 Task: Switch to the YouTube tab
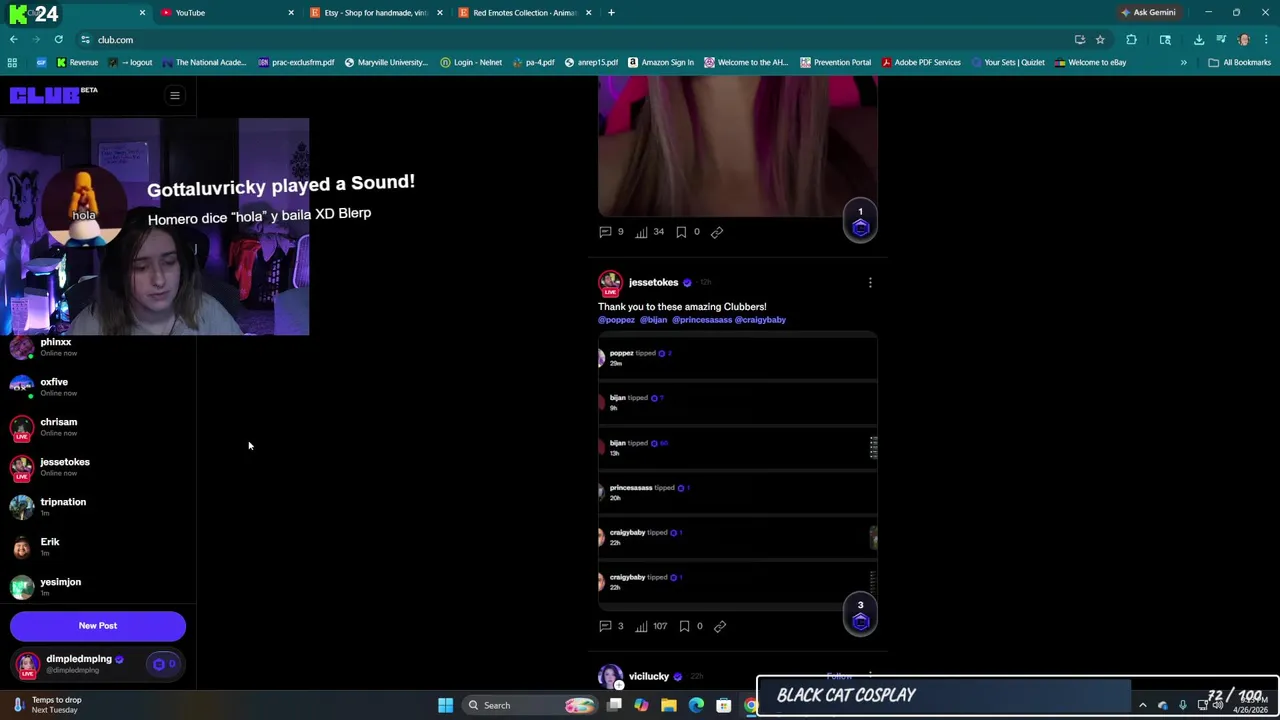(x=225, y=13)
